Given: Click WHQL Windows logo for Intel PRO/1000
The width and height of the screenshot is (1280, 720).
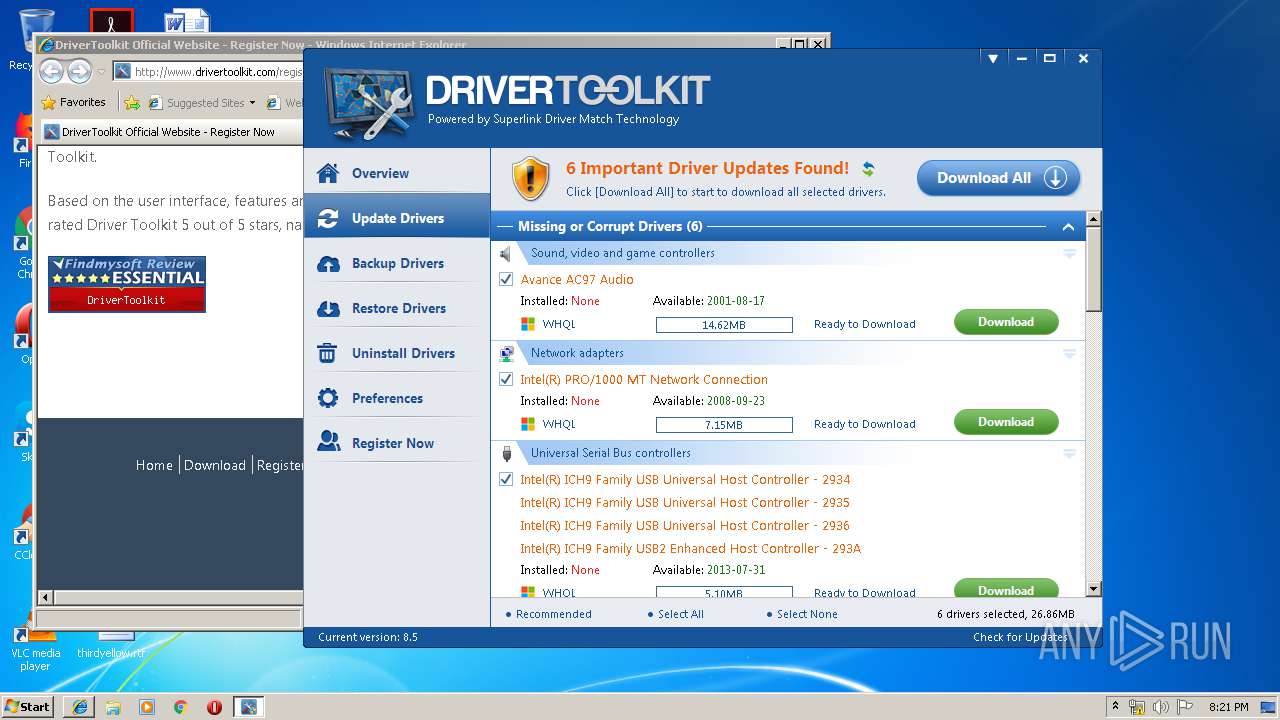Looking at the screenshot, I should click(528, 424).
